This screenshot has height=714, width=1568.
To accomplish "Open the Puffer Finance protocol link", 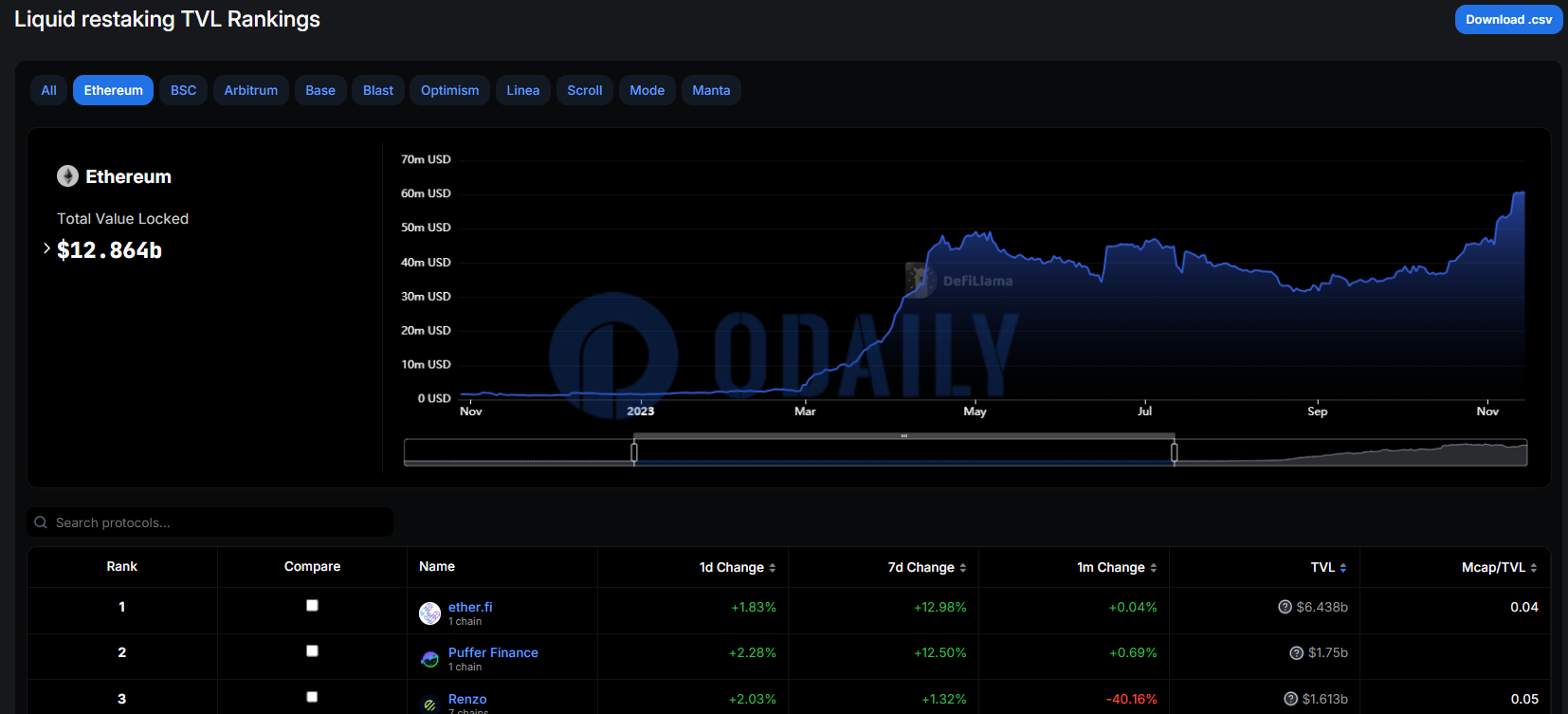I will coord(493,652).
